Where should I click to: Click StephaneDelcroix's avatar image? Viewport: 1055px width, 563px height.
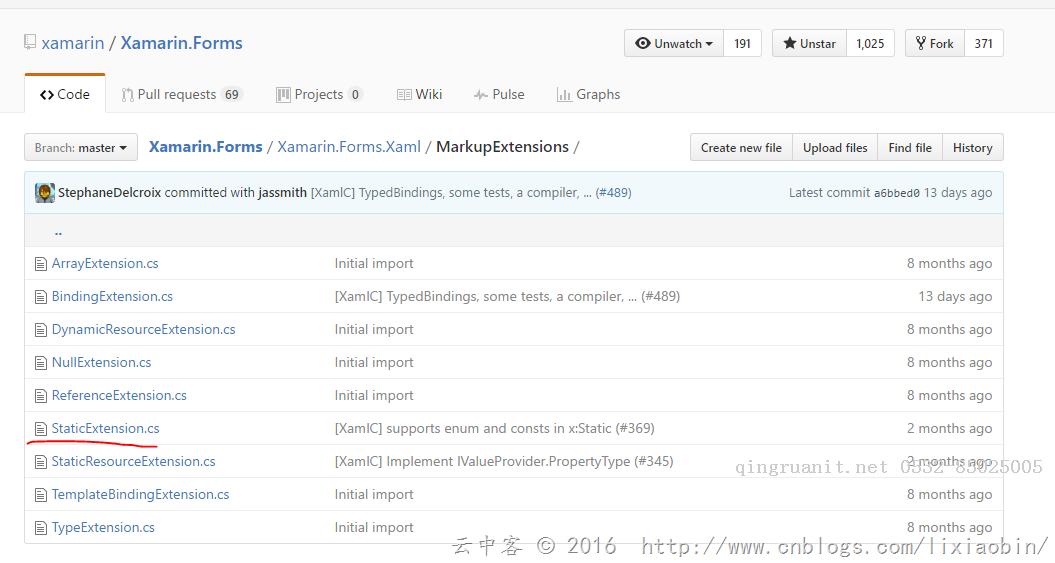(45, 192)
